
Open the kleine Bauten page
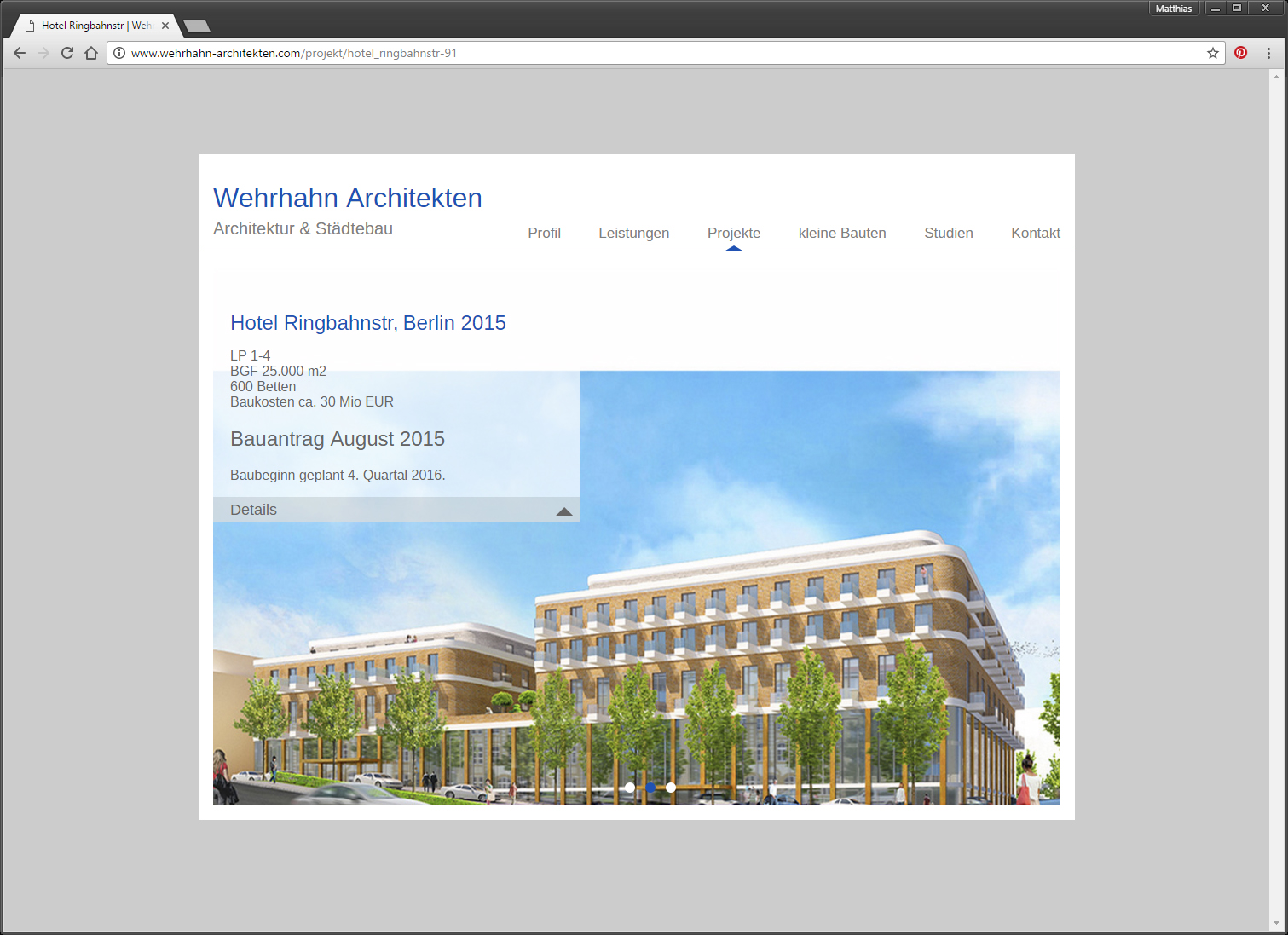coord(841,233)
